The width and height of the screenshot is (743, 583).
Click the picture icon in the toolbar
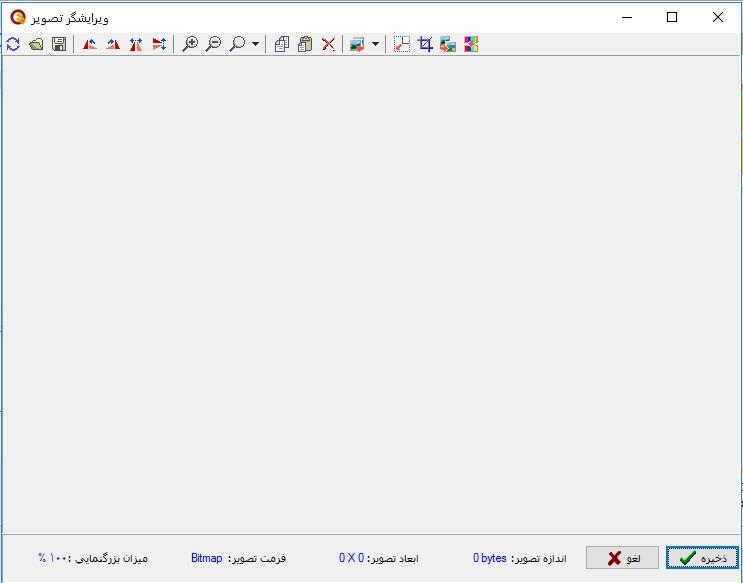pos(357,44)
